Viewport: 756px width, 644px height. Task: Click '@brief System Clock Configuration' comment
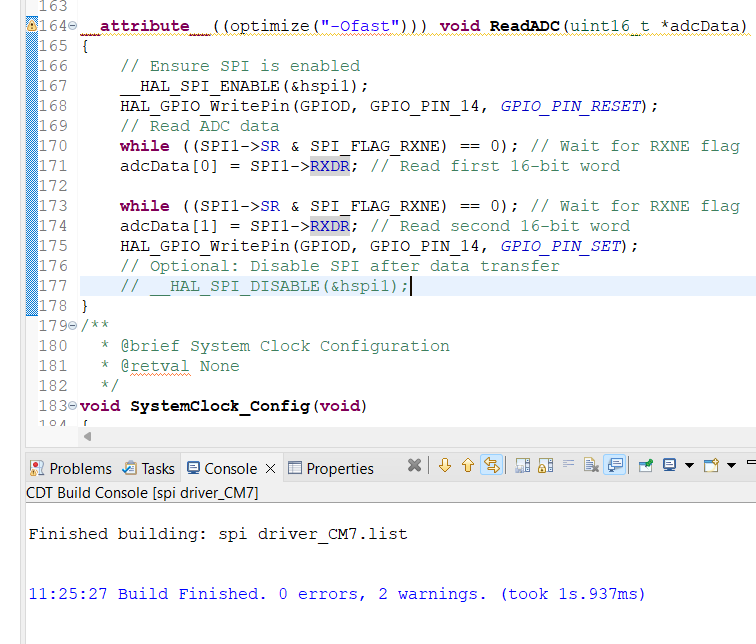tap(285, 346)
